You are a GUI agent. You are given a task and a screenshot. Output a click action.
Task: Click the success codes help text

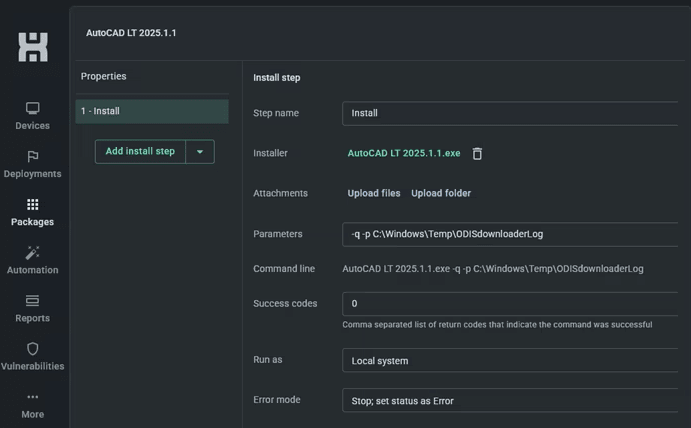point(497,325)
